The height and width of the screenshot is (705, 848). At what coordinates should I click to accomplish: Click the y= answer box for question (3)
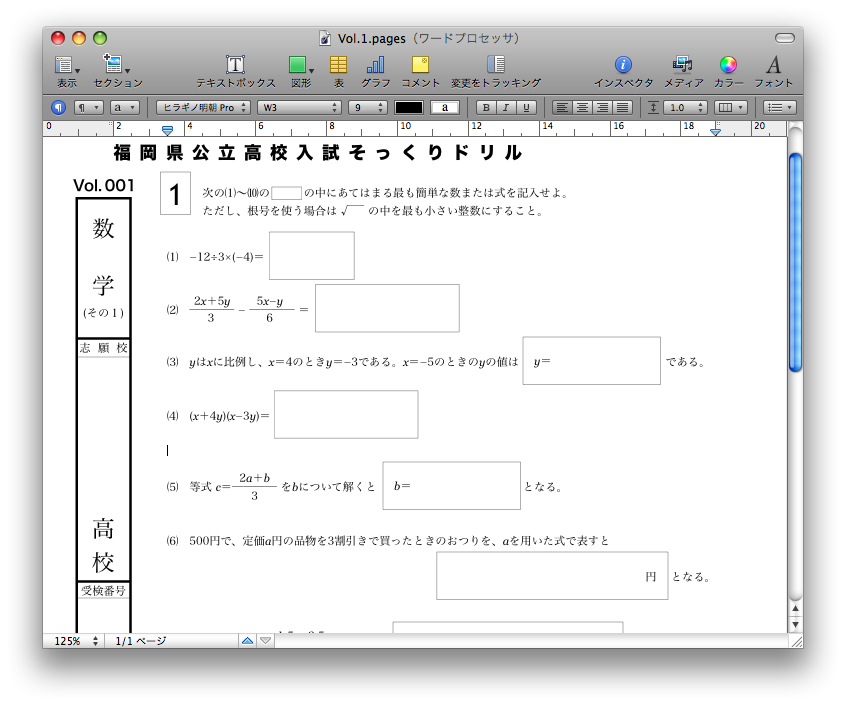592,361
